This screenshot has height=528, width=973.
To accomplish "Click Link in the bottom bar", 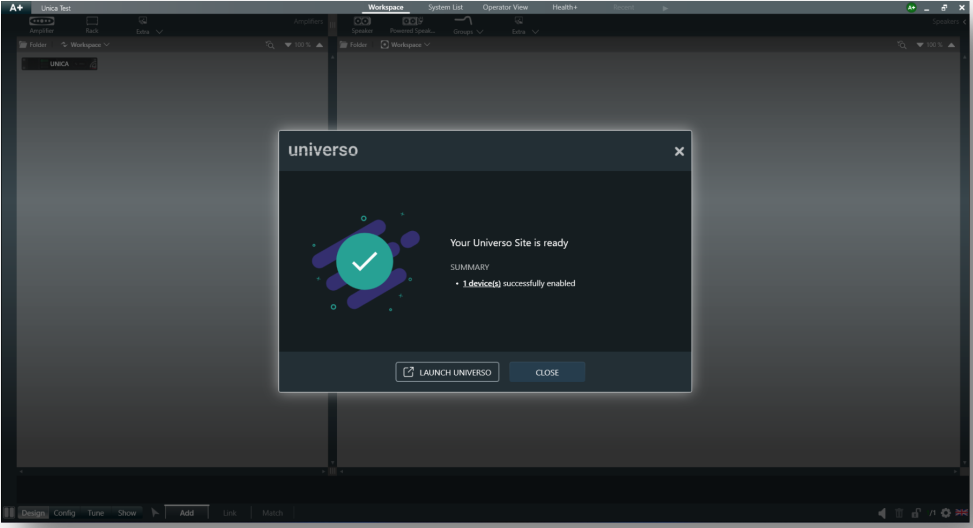I will 230,513.
